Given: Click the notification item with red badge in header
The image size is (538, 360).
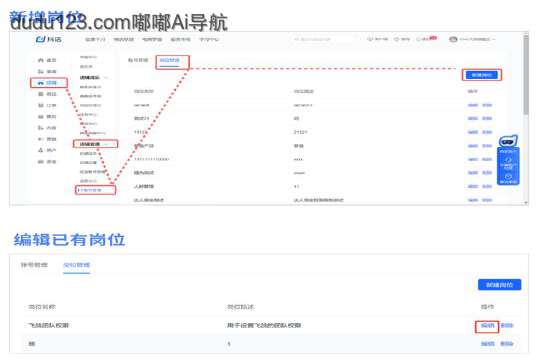Looking at the screenshot, I should point(427,39).
